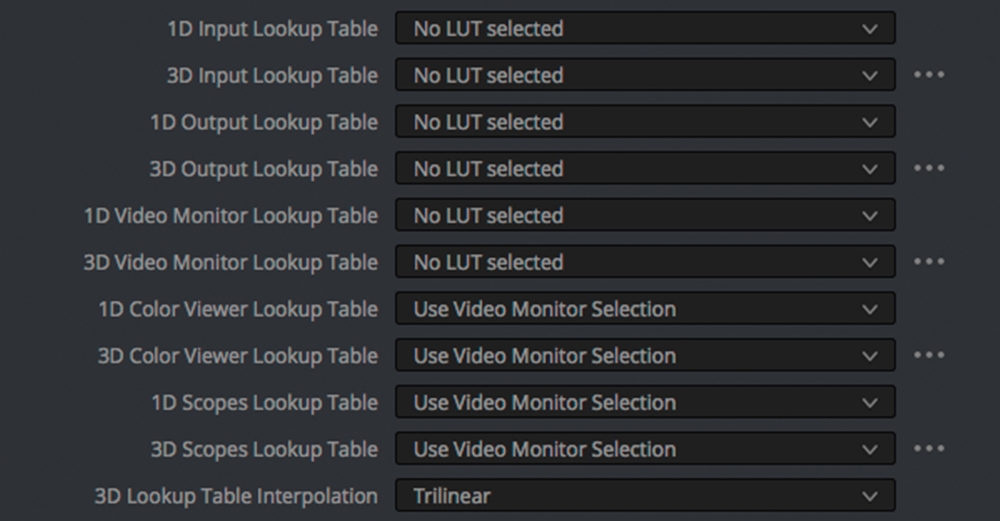Expand the 3D Output Lookup Table dropdown
This screenshot has width=1000, height=521.
pyautogui.click(x=645, y=168)
